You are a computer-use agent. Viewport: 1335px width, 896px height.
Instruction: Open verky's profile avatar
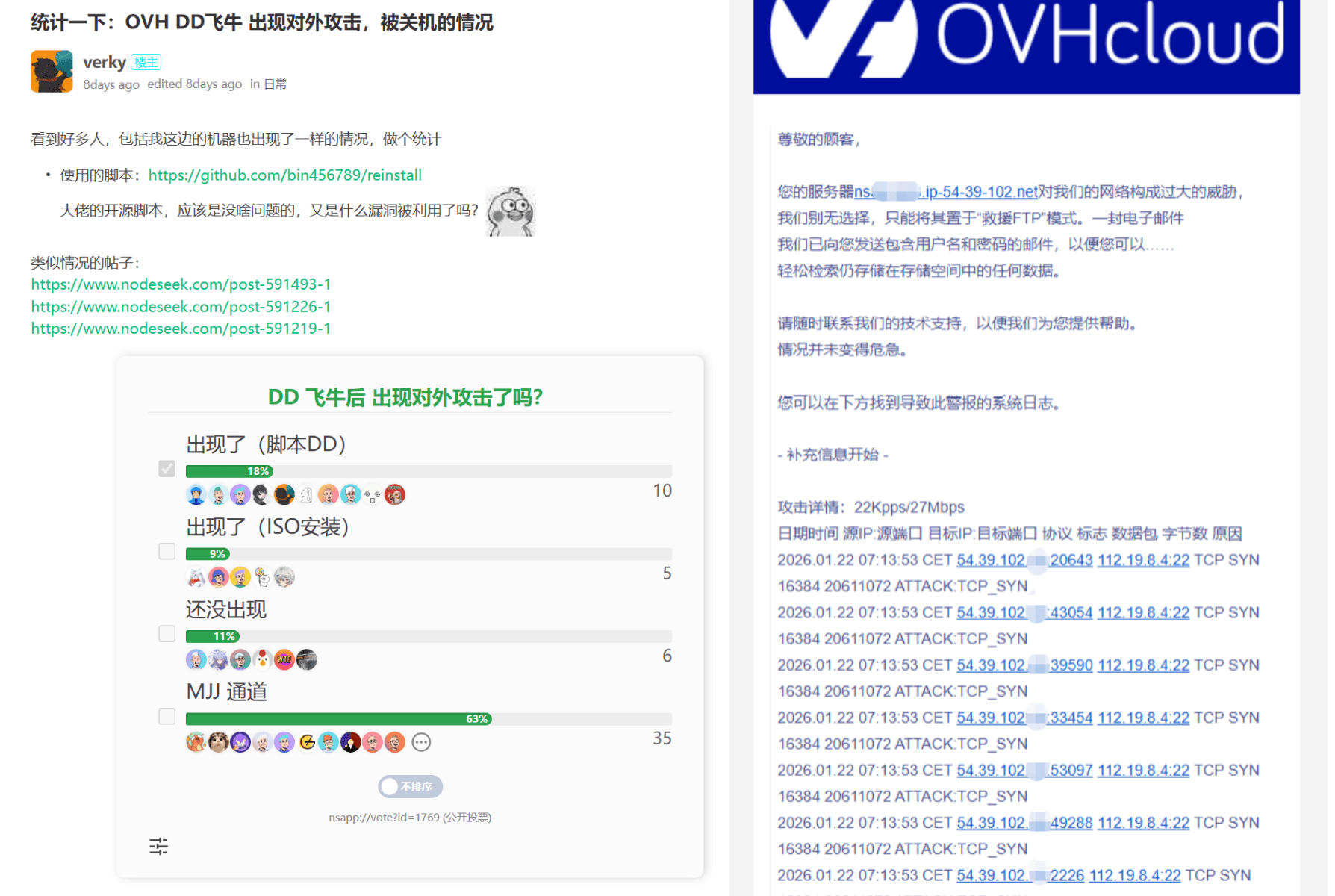point(52,71)
